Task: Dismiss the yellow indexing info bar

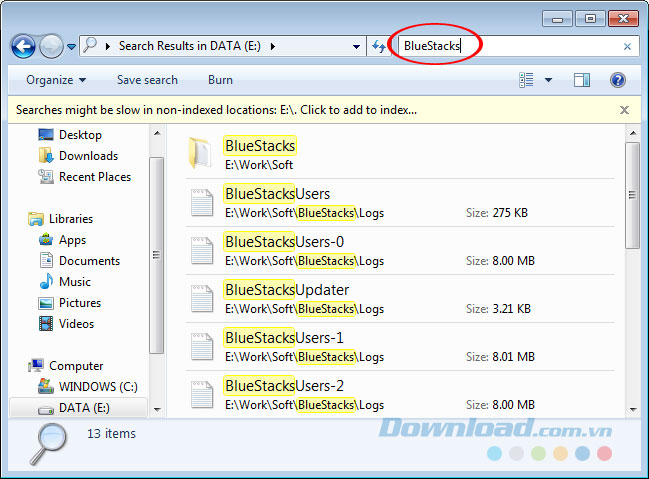Action: [624, 110]
